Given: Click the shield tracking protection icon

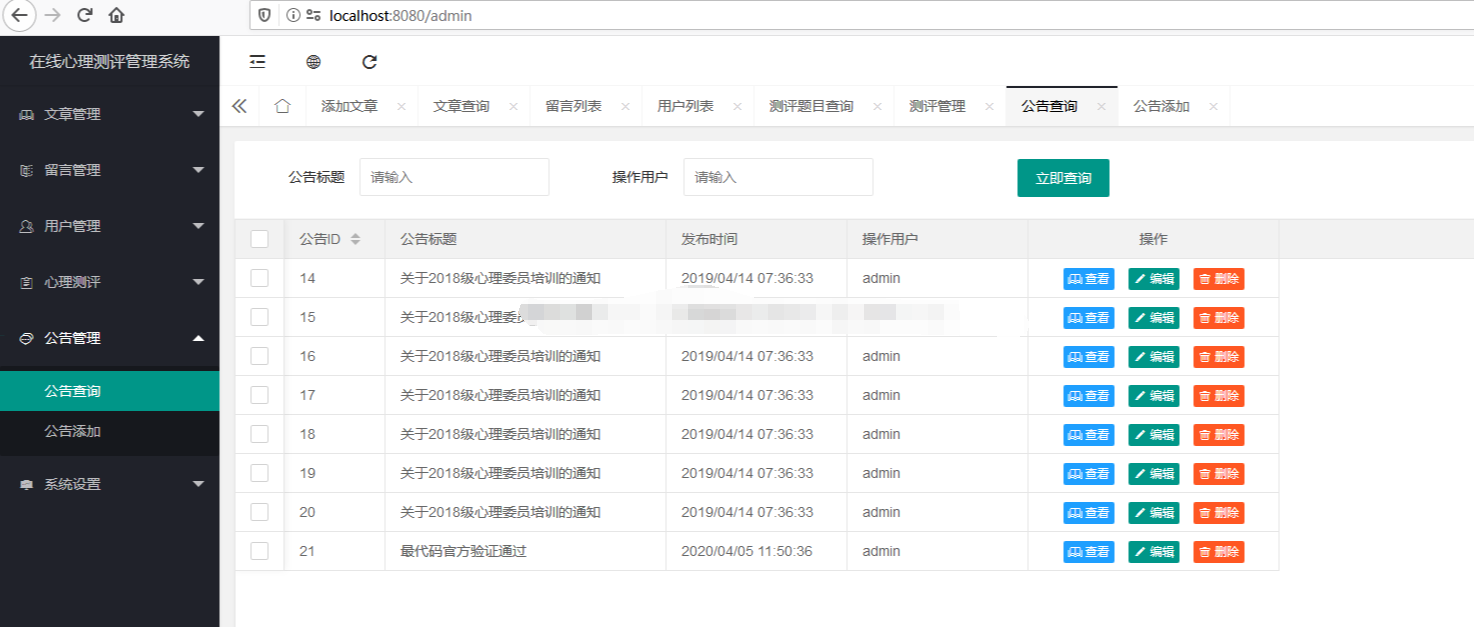Looking at the screenshot, I should (x=265, y=15).
